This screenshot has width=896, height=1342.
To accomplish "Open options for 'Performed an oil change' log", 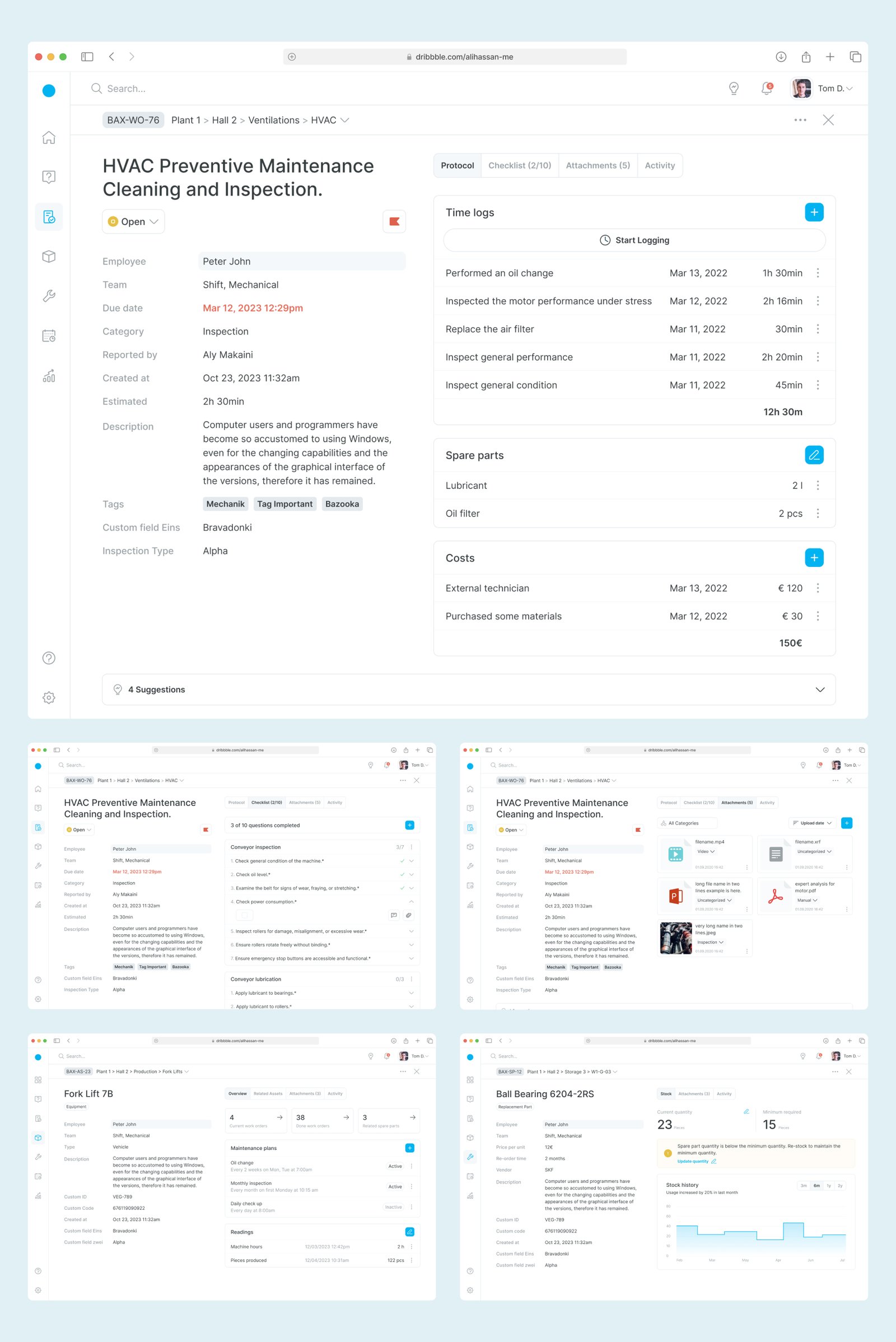I will coord(818,273).
